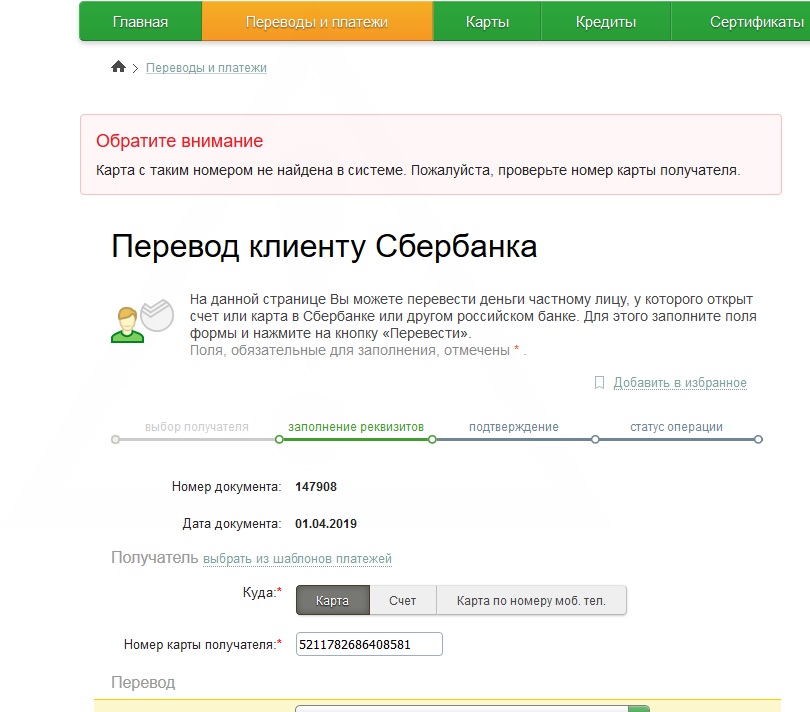Click the recipient card number input field

tap(369, 644)
